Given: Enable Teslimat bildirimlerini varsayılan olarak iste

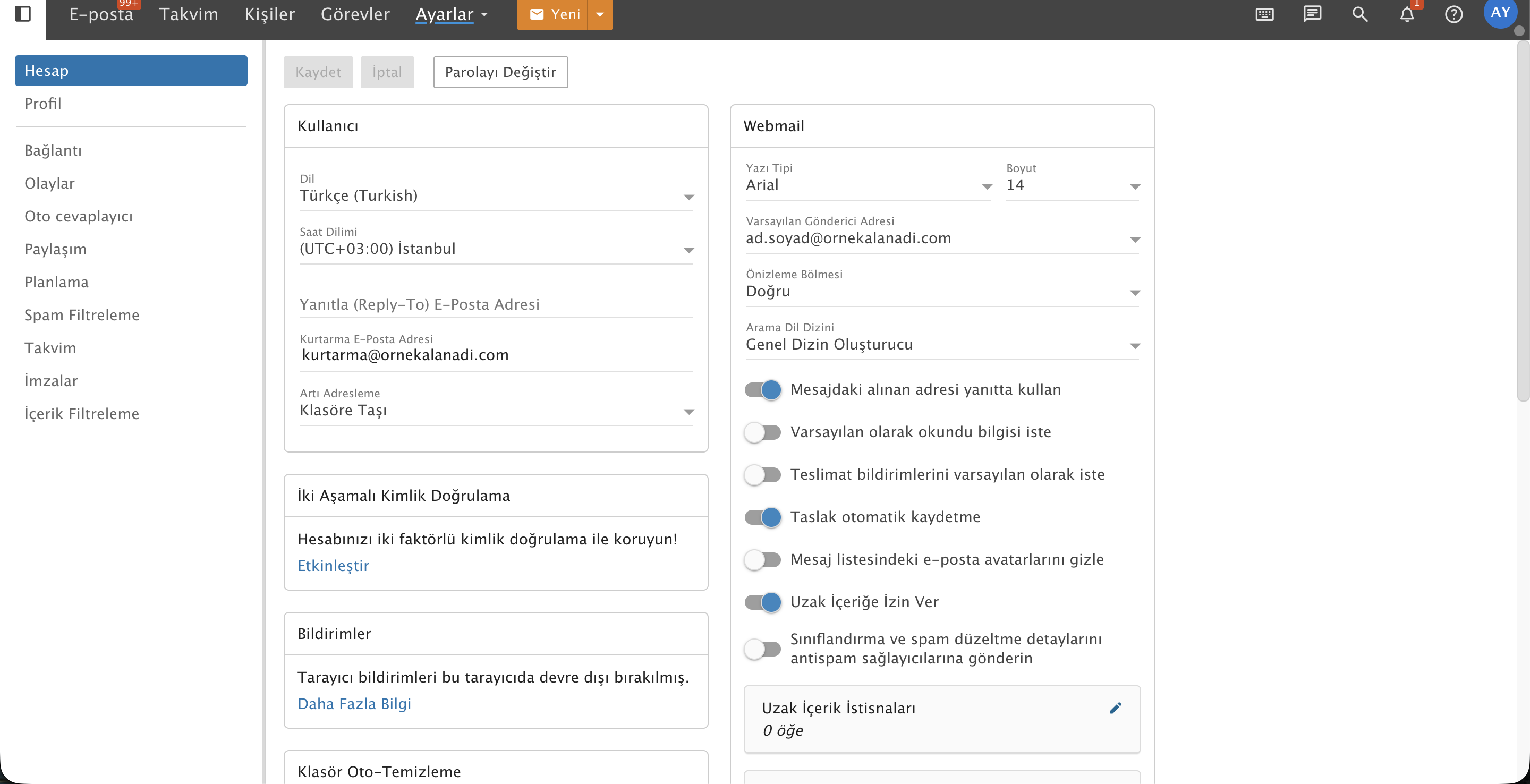Looking at the screenshot, I should [x=763, y=474].
